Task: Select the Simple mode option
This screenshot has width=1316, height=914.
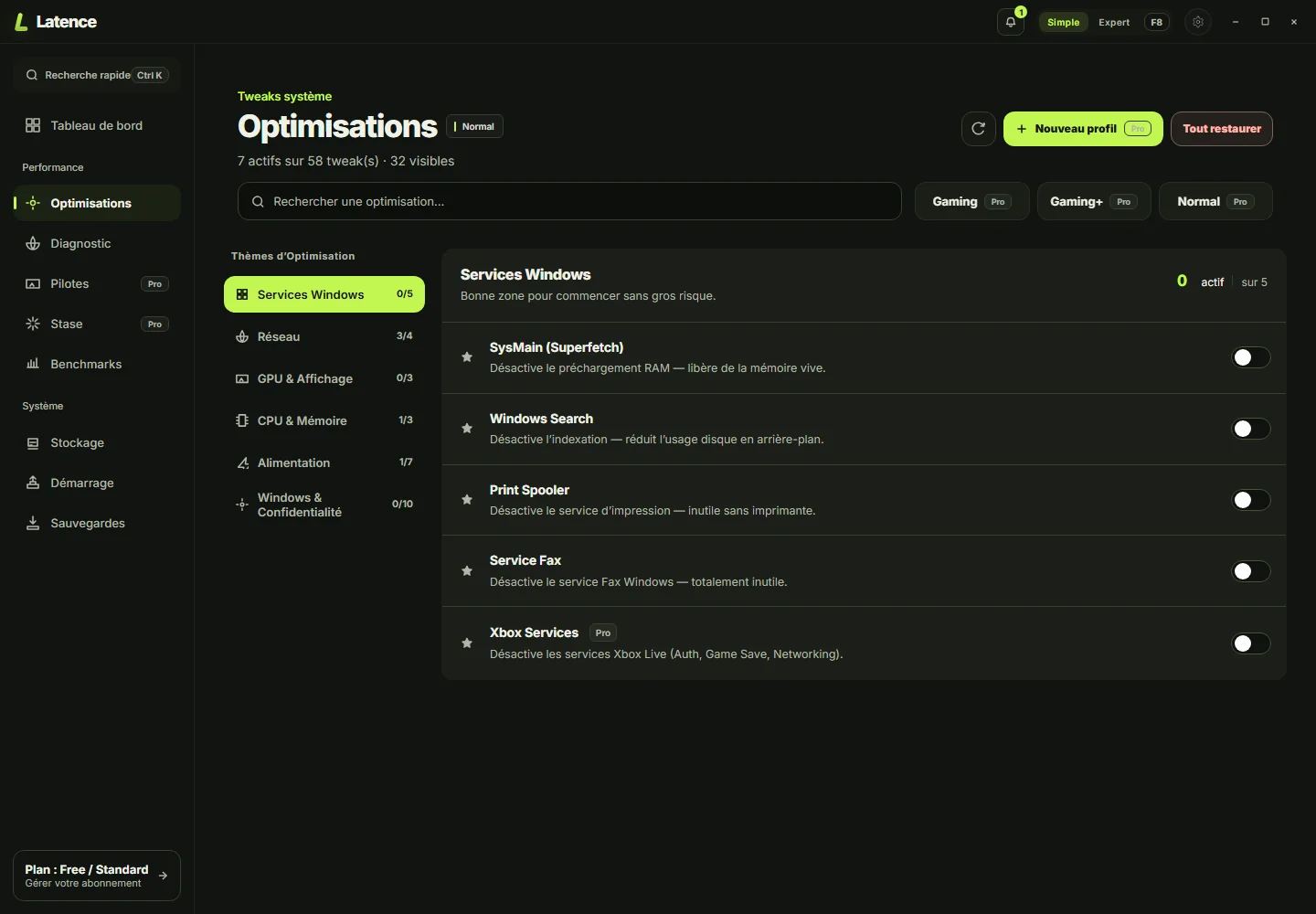Action: click(1064, 22)
